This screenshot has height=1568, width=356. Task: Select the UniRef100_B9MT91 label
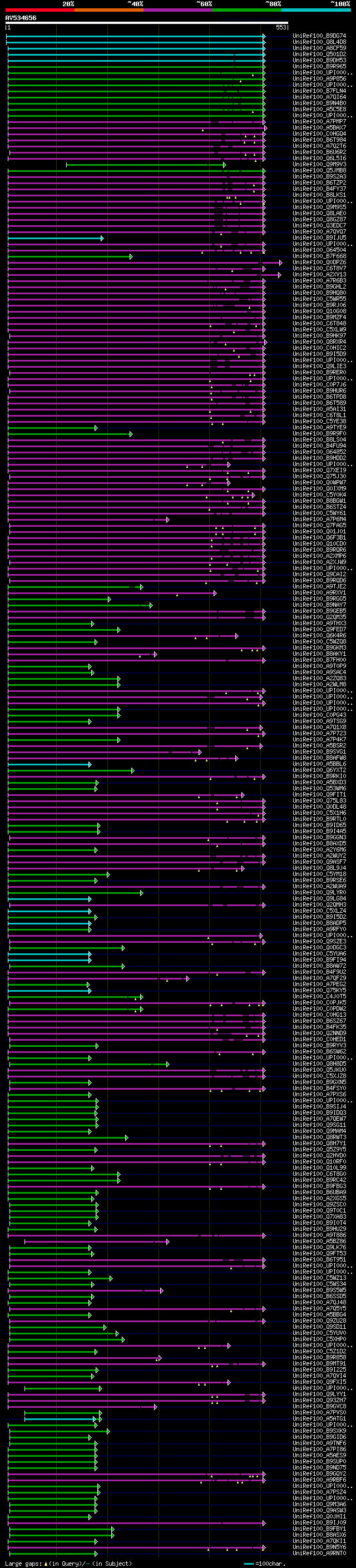point(319,1363)
